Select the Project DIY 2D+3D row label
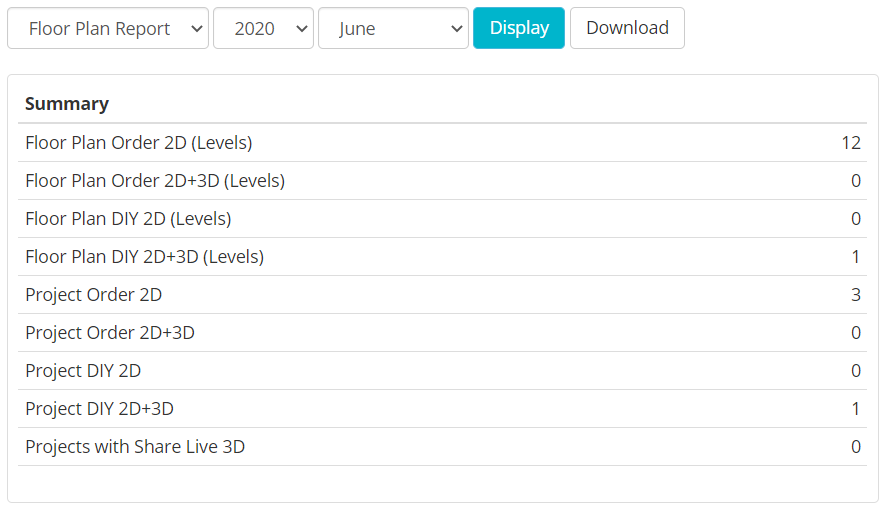The image size is (890, 511). click(x=99, y=409)
